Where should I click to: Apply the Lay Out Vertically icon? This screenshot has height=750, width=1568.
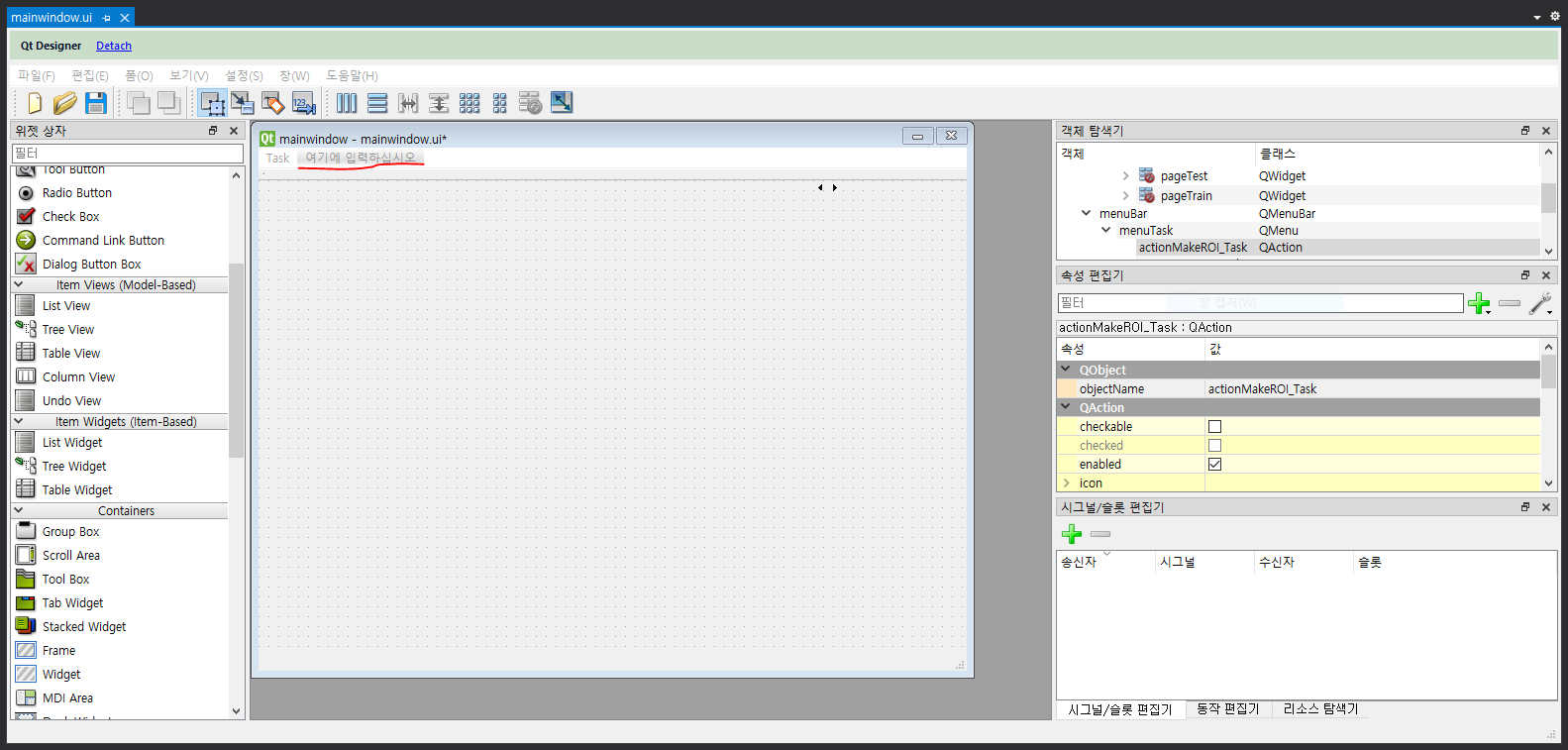click(377, 103)
